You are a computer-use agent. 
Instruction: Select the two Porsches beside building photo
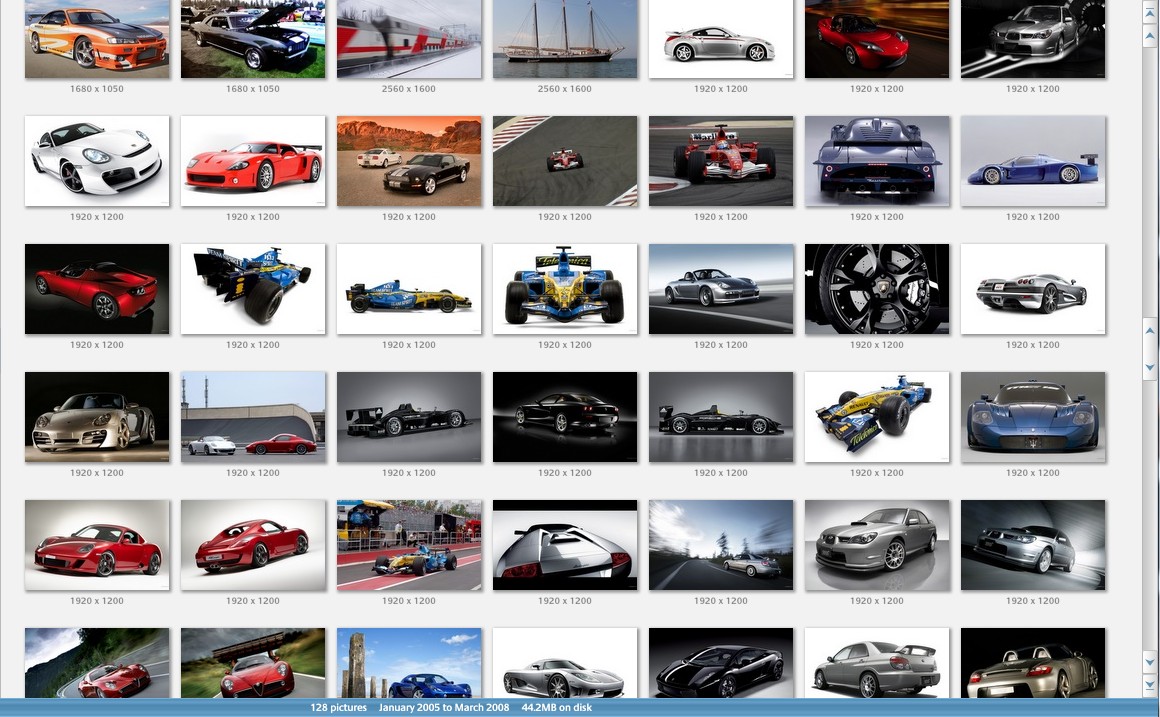pos(253,417)
